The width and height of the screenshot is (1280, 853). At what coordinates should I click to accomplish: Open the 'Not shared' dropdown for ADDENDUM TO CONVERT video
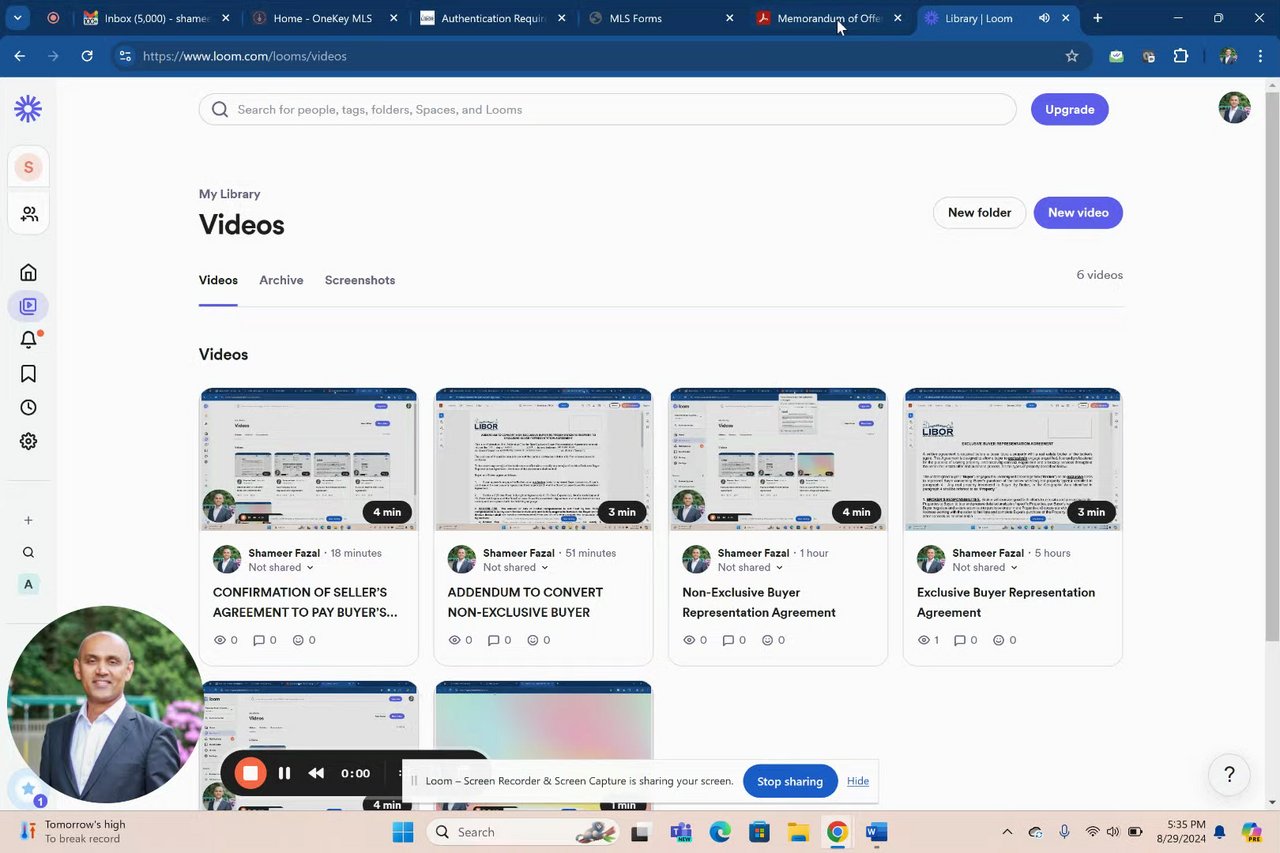pos(515,567)
